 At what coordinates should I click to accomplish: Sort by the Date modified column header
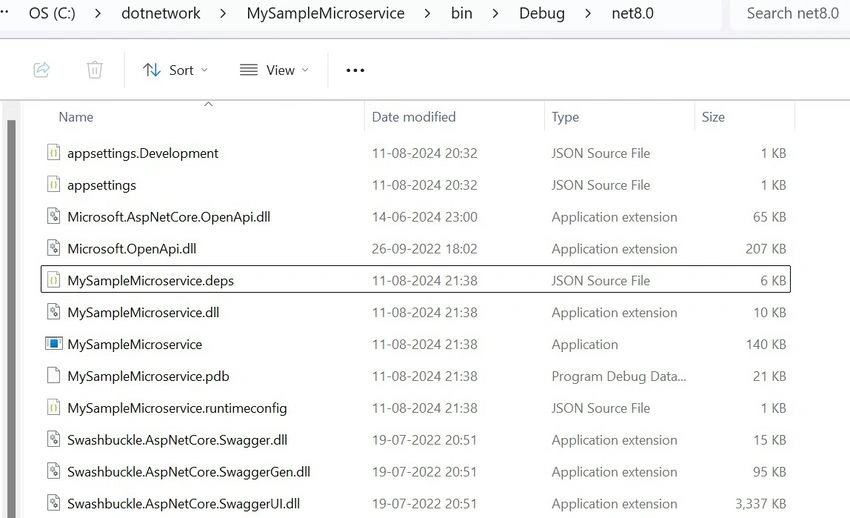[x=414, y=116]
